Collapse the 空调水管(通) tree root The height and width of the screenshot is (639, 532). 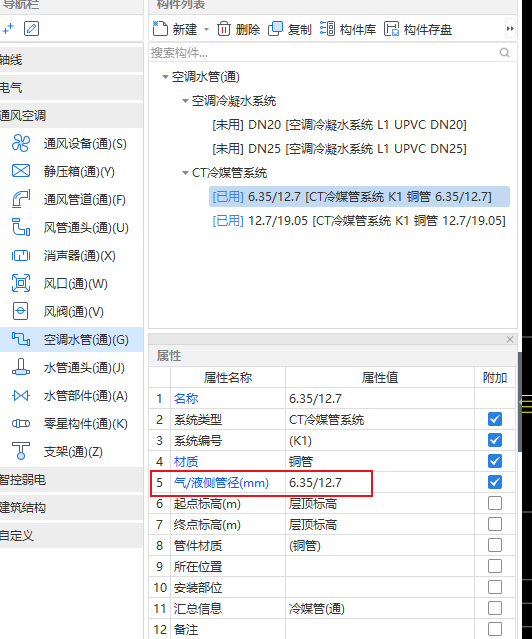tap(165, 77)
